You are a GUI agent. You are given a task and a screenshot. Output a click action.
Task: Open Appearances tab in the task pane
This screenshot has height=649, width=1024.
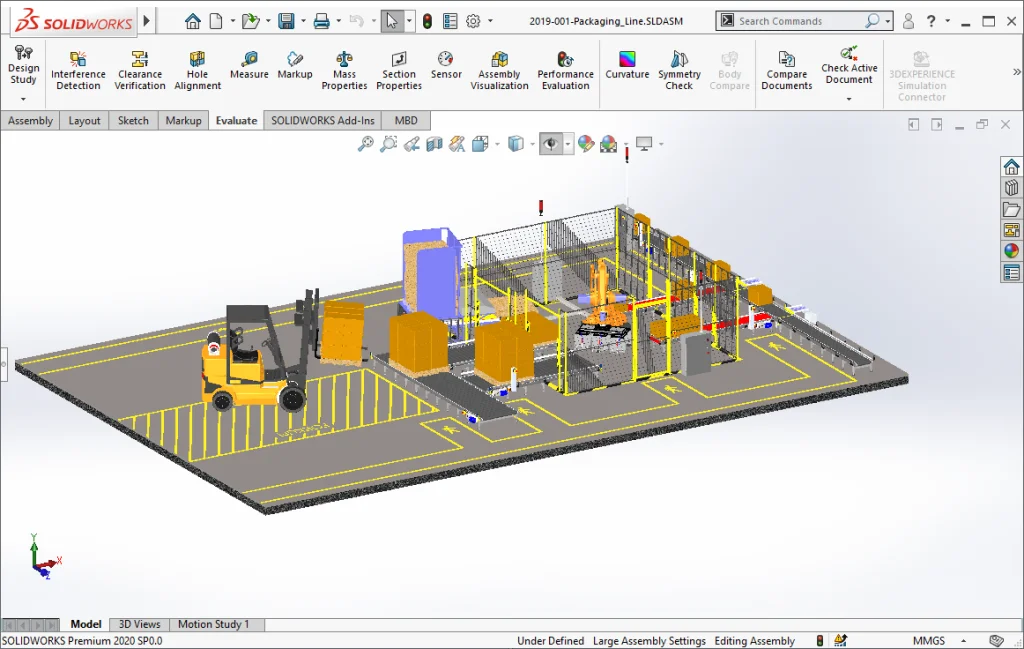[1011, 251]
